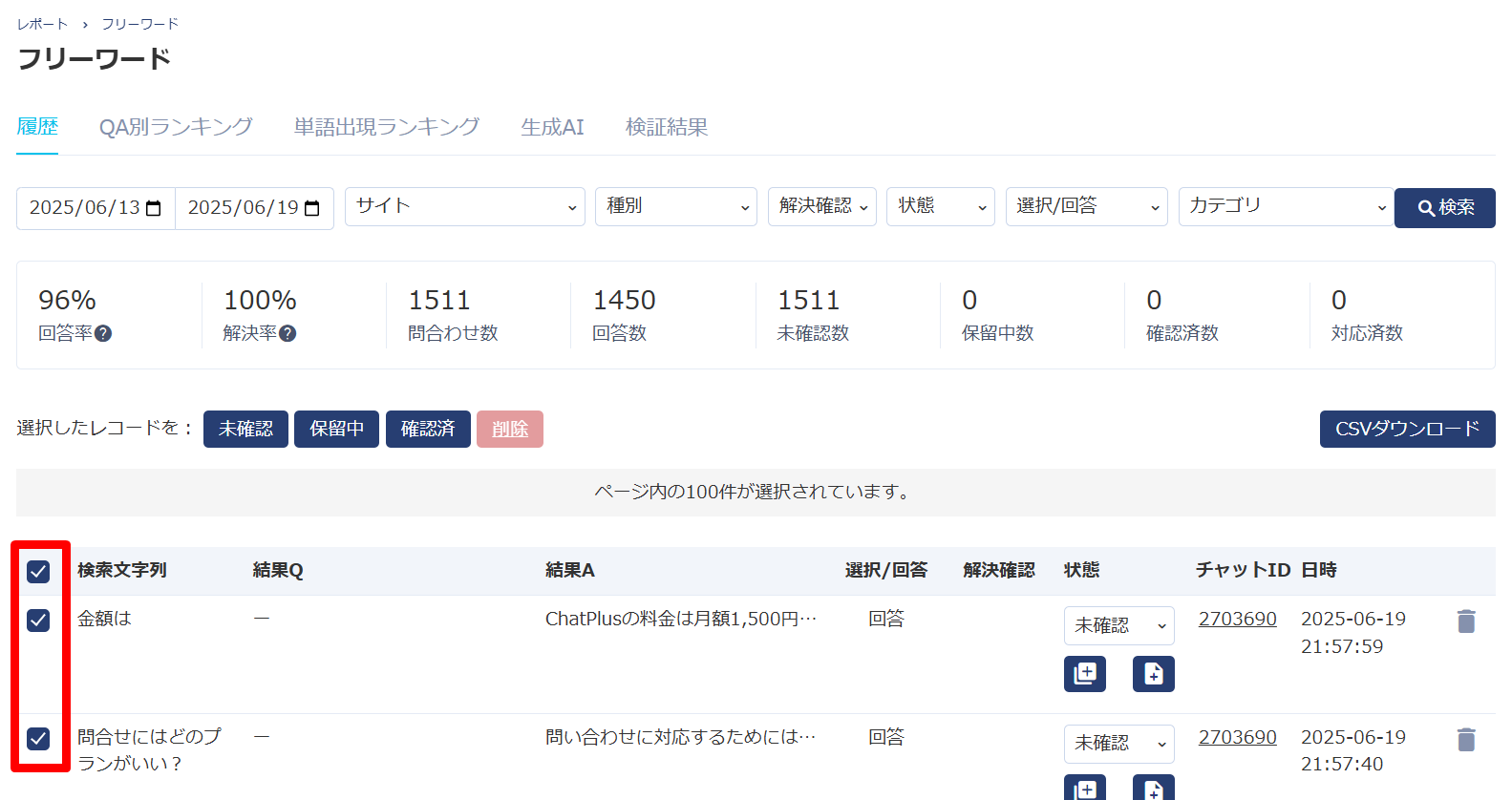Uncheck checkbox for 問合せにはどのプランがいい row
The width and height of the screenshot is (1512, 800).
[38, 738]
